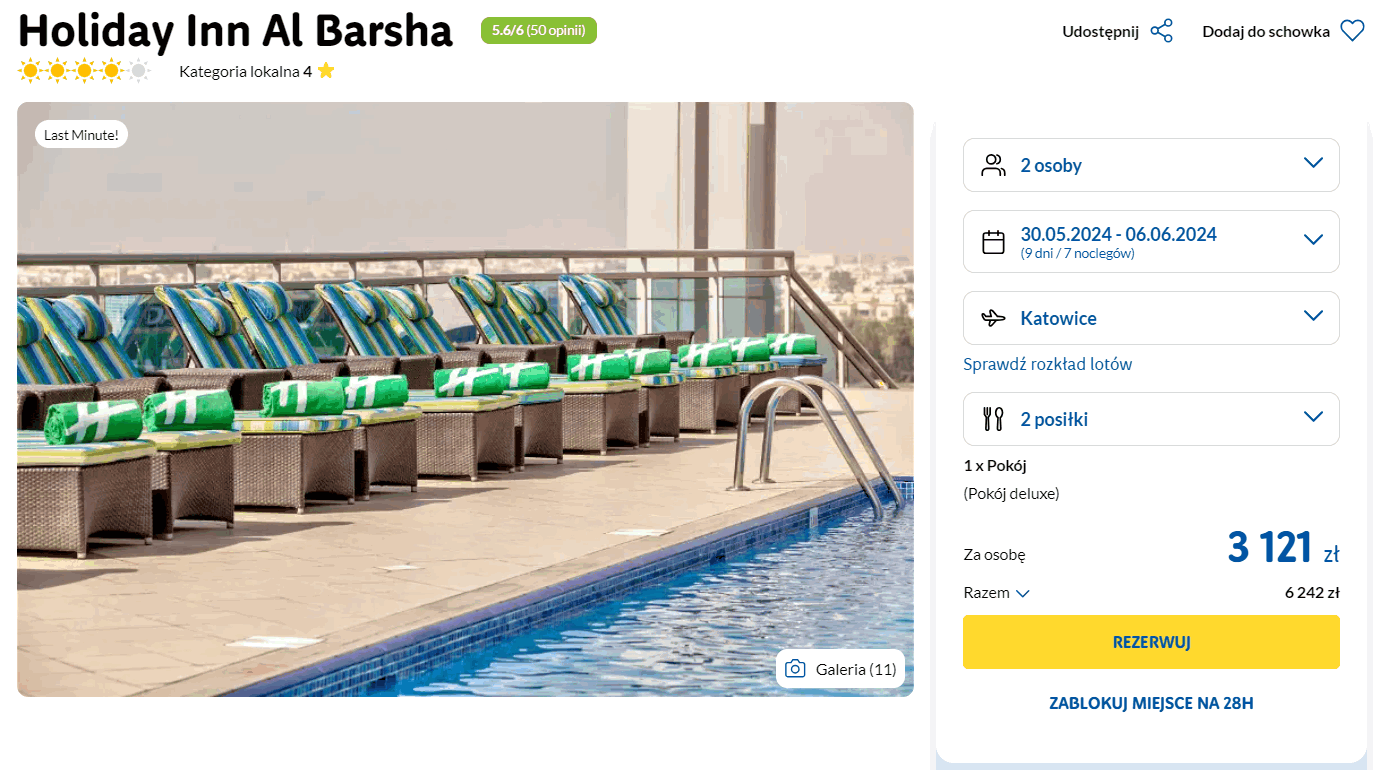
Task: Click the camera icon in Galeria button
Action: [795, 669]
